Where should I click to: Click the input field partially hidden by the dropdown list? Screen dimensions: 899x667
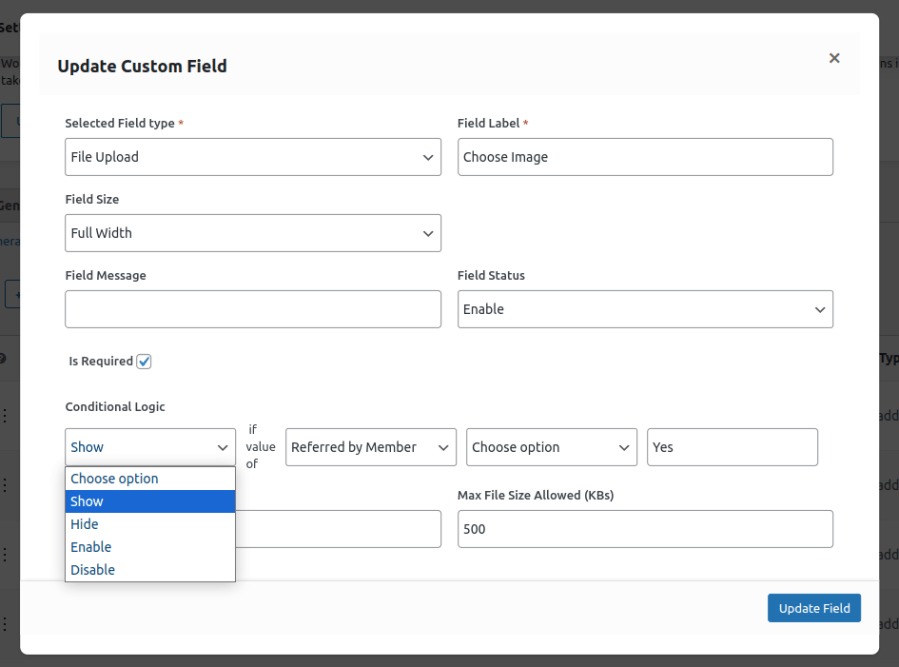click(x=338, y=529)
